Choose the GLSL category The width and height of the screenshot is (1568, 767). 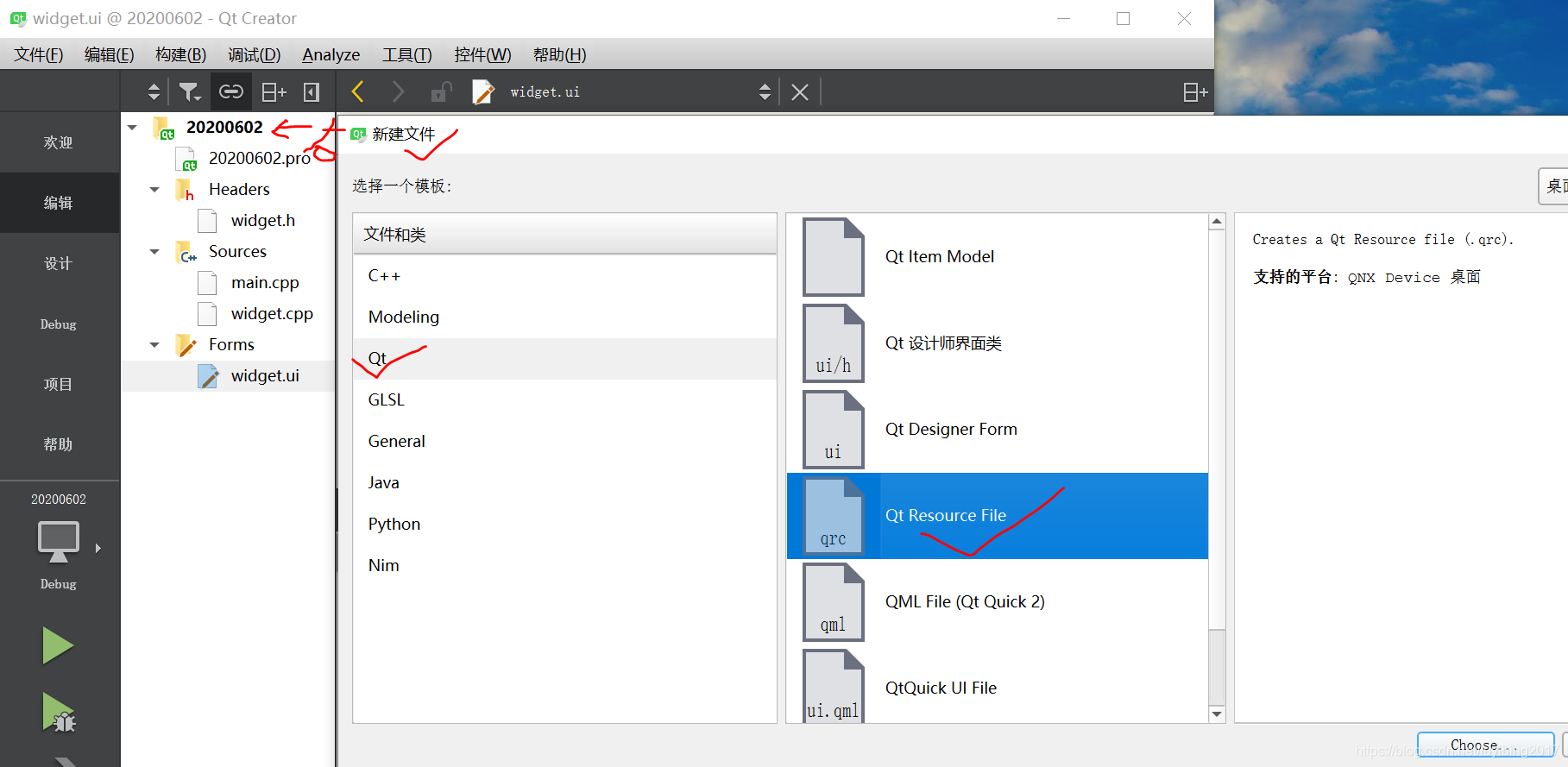click(564, 399)
